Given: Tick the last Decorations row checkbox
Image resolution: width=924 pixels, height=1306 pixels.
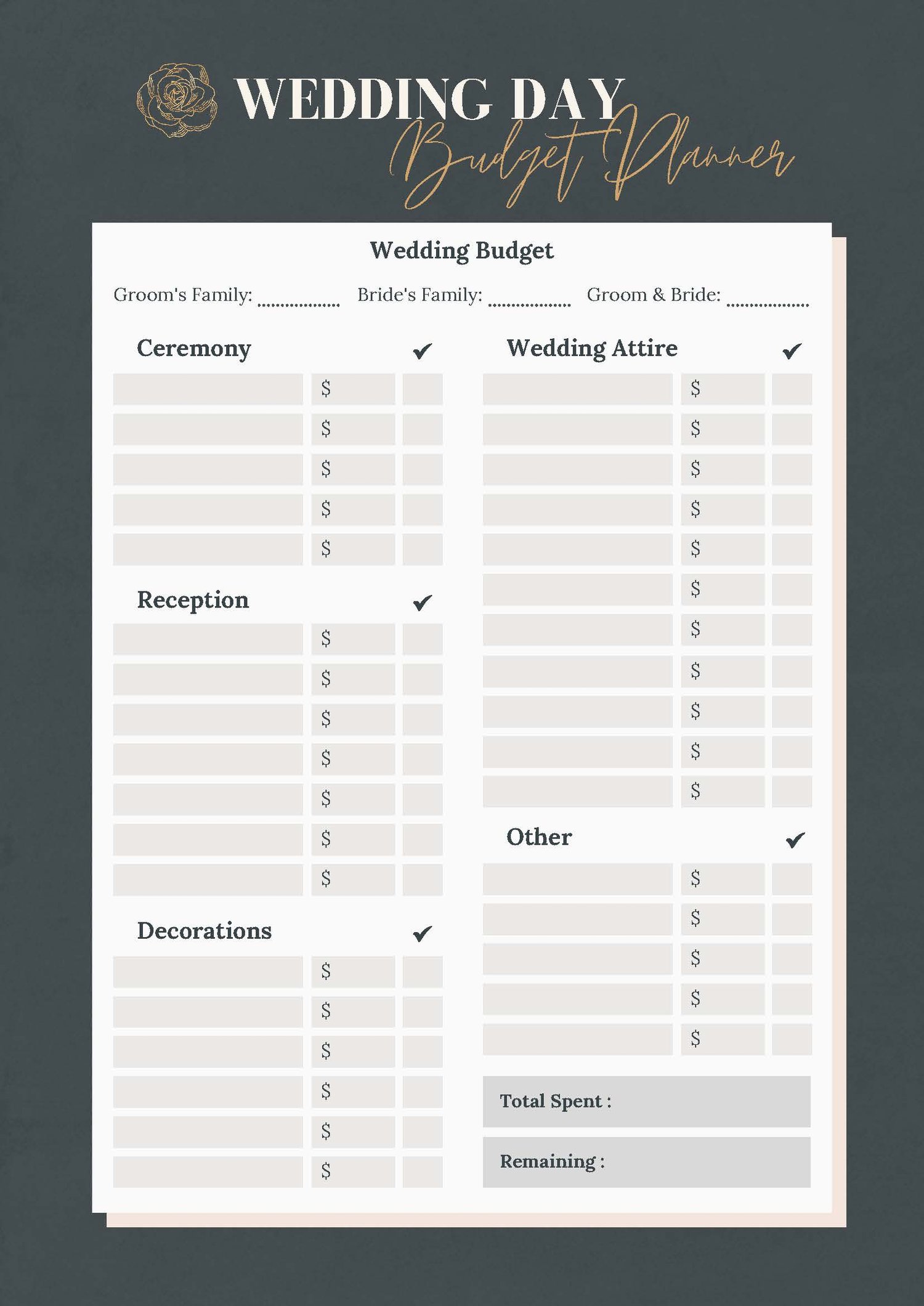Looking at the screenshot, I should (x=423, y=1172).
